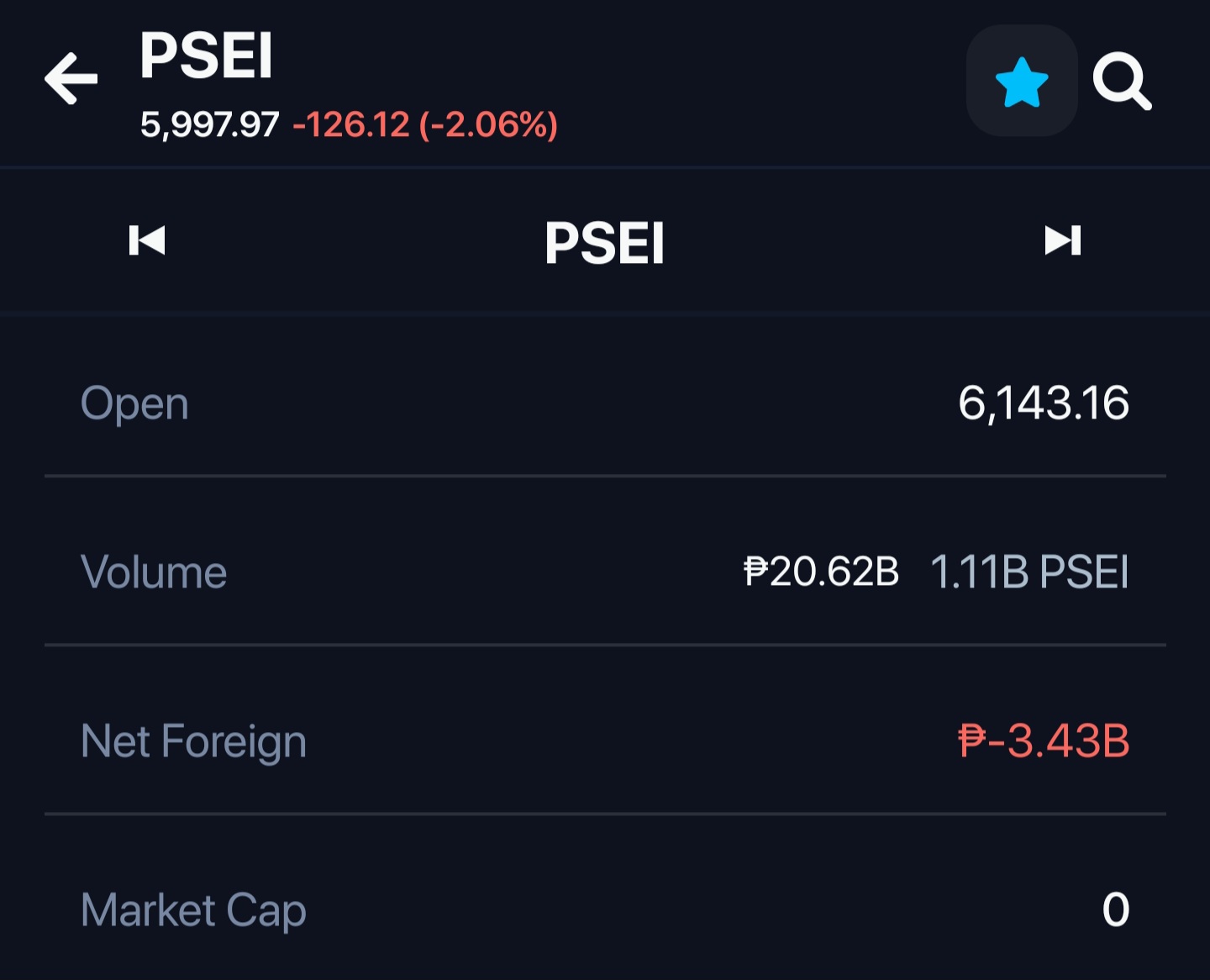Select the Market Cap row label
This screenshot has height=980, width=1210.
[x=193, y=911]
